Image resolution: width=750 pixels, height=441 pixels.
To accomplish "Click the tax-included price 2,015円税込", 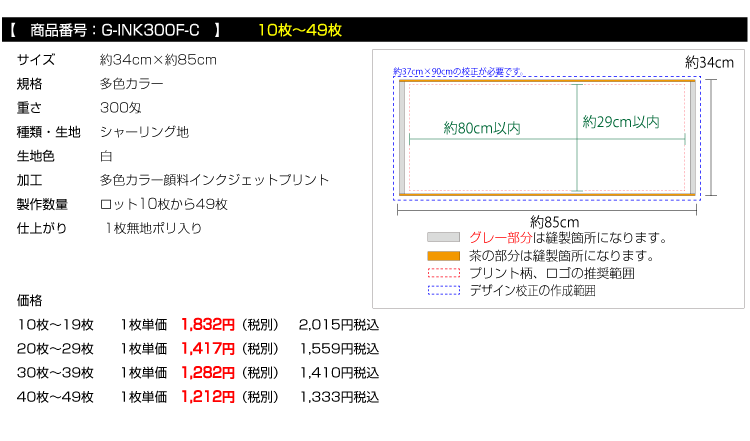I will (339, 325).
